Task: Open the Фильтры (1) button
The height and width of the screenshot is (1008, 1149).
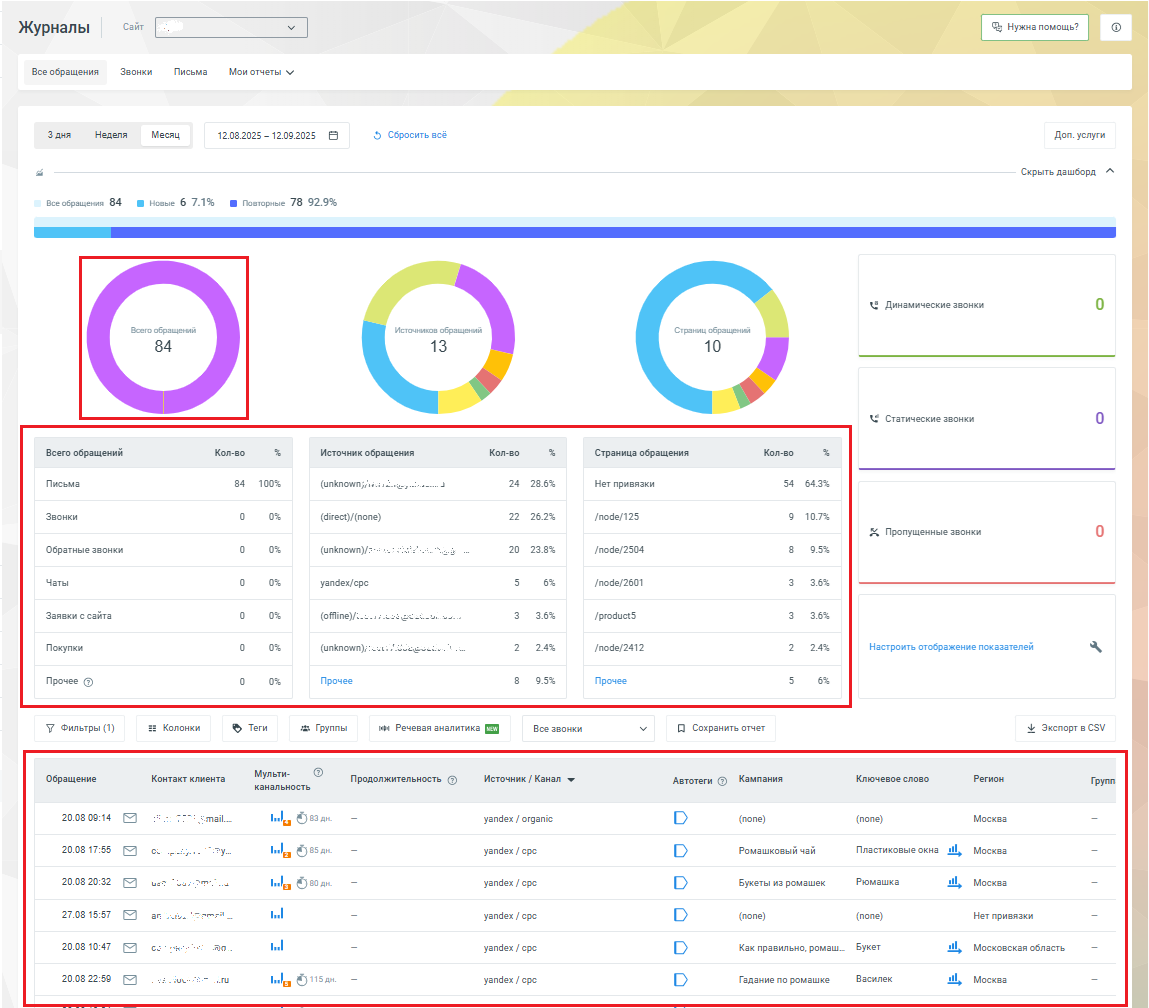Action: [x=80, y=729]
